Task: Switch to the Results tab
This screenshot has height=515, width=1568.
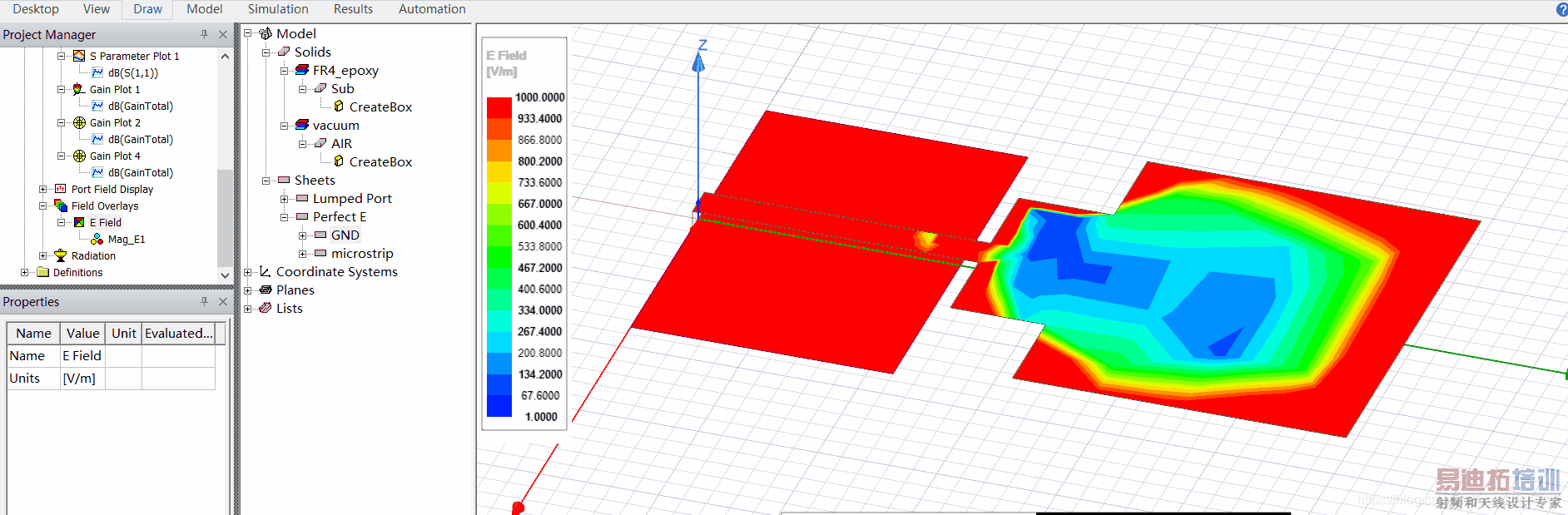Action: coord(353,9)
